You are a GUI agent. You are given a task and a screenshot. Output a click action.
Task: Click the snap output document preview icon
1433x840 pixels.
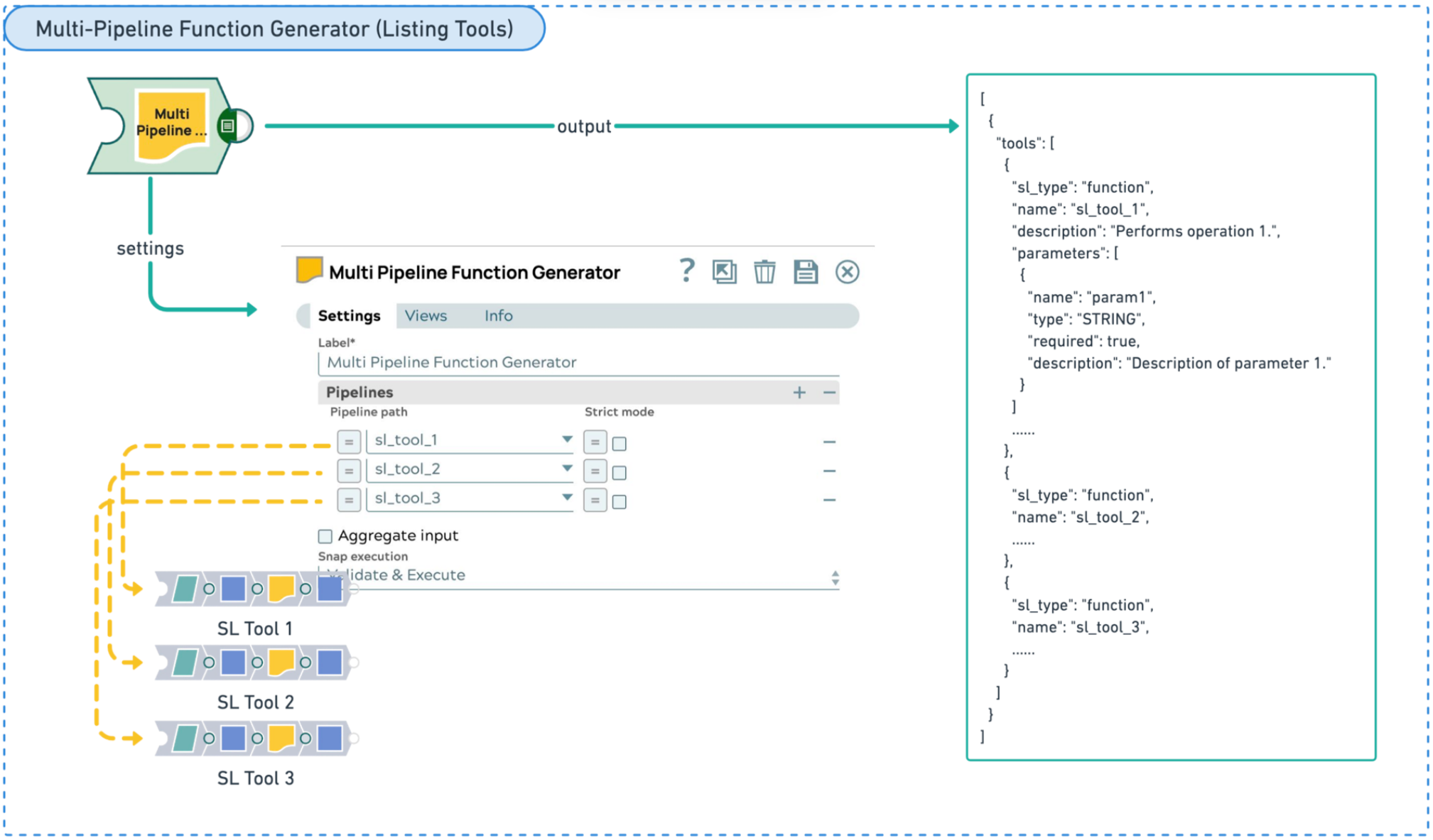point(228,126)
